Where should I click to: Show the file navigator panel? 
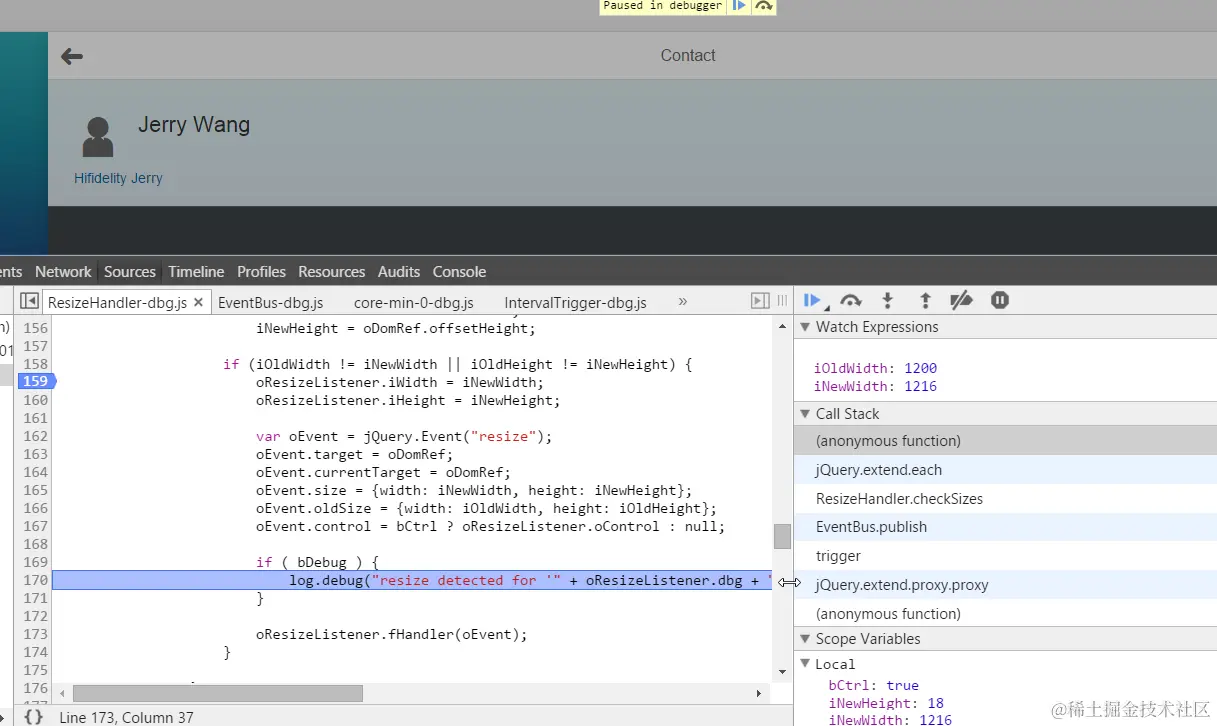click(29, 301)
